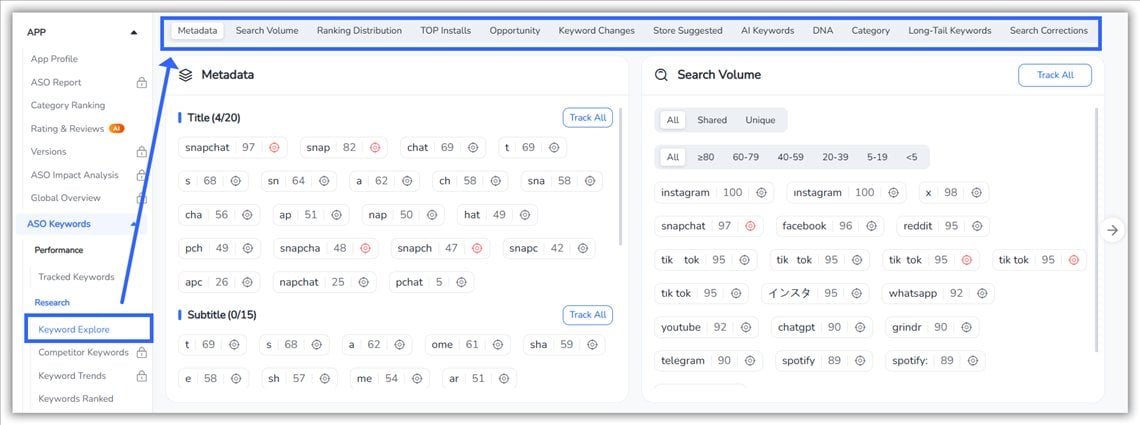
Task: Track 'facebook 96' via its target icon
Action: pos(871,226)
